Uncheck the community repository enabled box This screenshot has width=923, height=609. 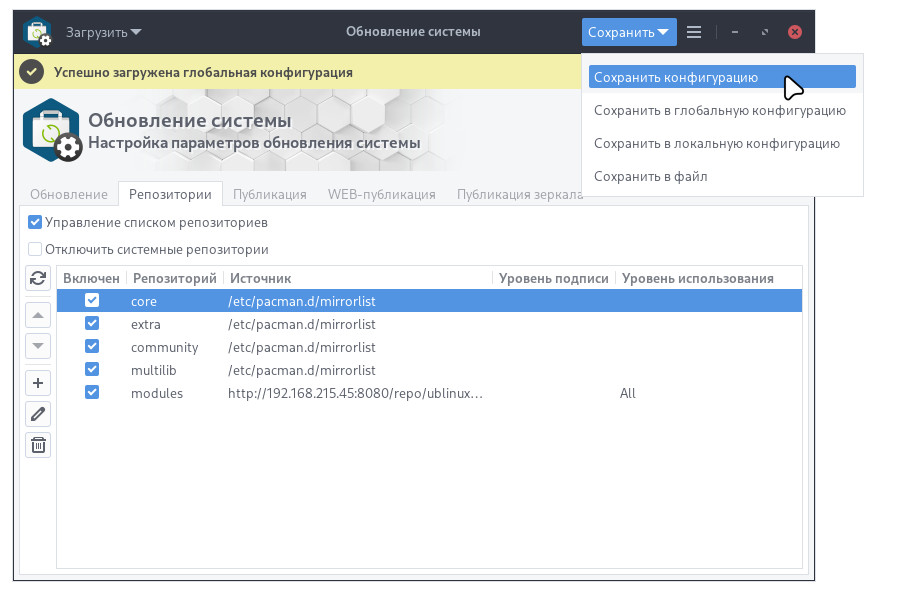point(92,347)
